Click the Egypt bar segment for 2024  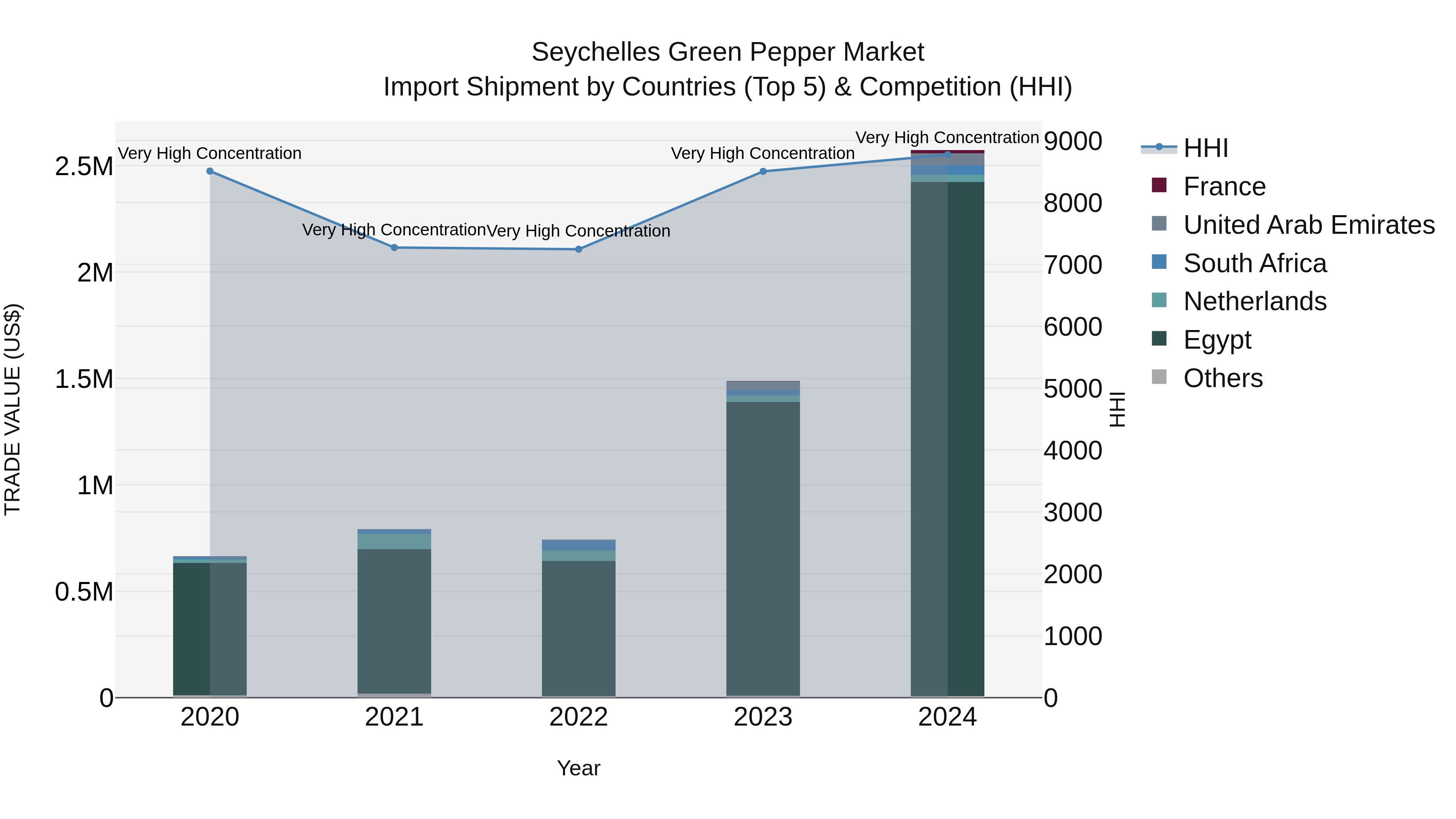click(948, 439)
